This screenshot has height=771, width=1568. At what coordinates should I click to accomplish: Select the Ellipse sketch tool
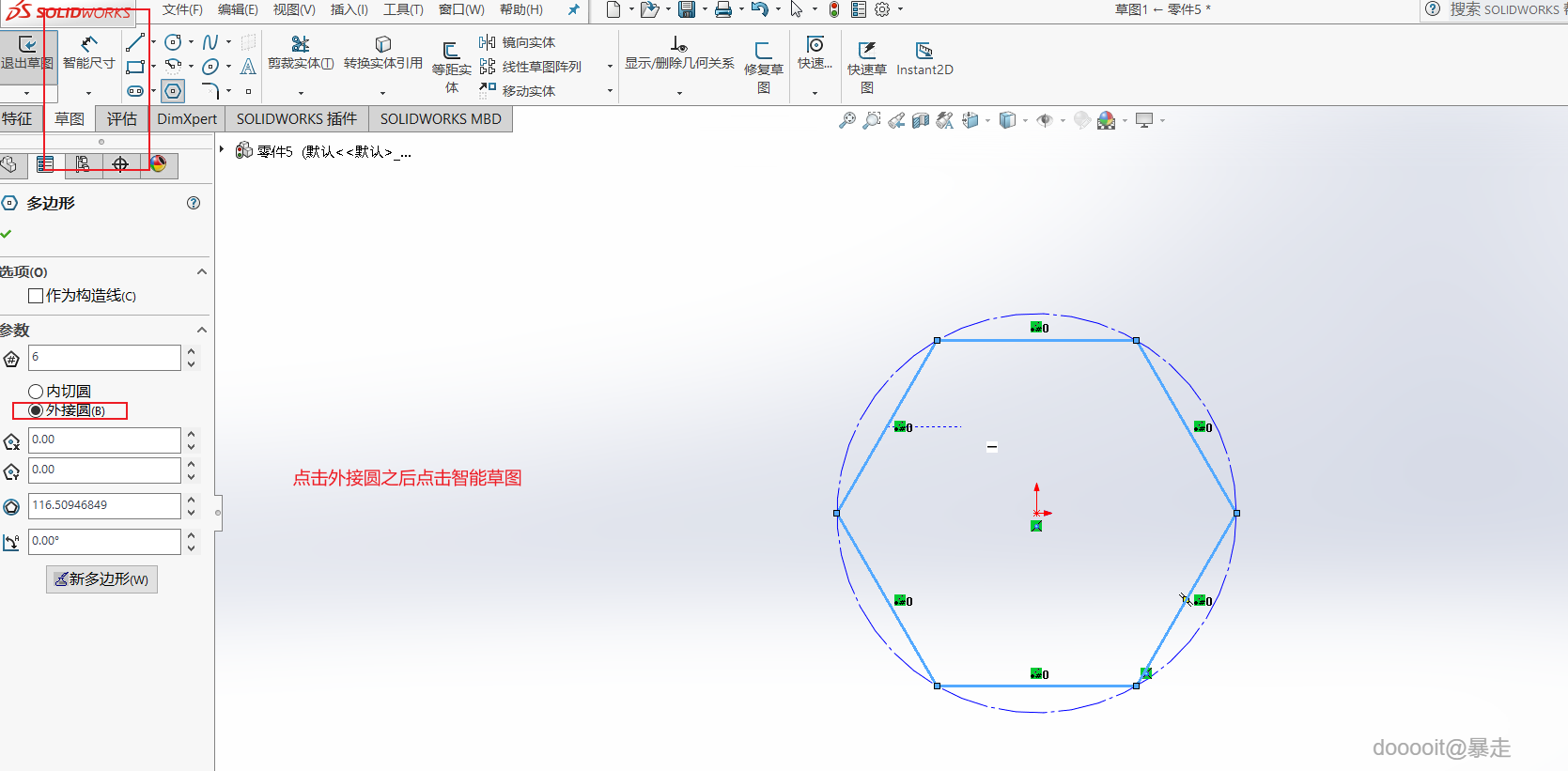click(x=210, y=67)
